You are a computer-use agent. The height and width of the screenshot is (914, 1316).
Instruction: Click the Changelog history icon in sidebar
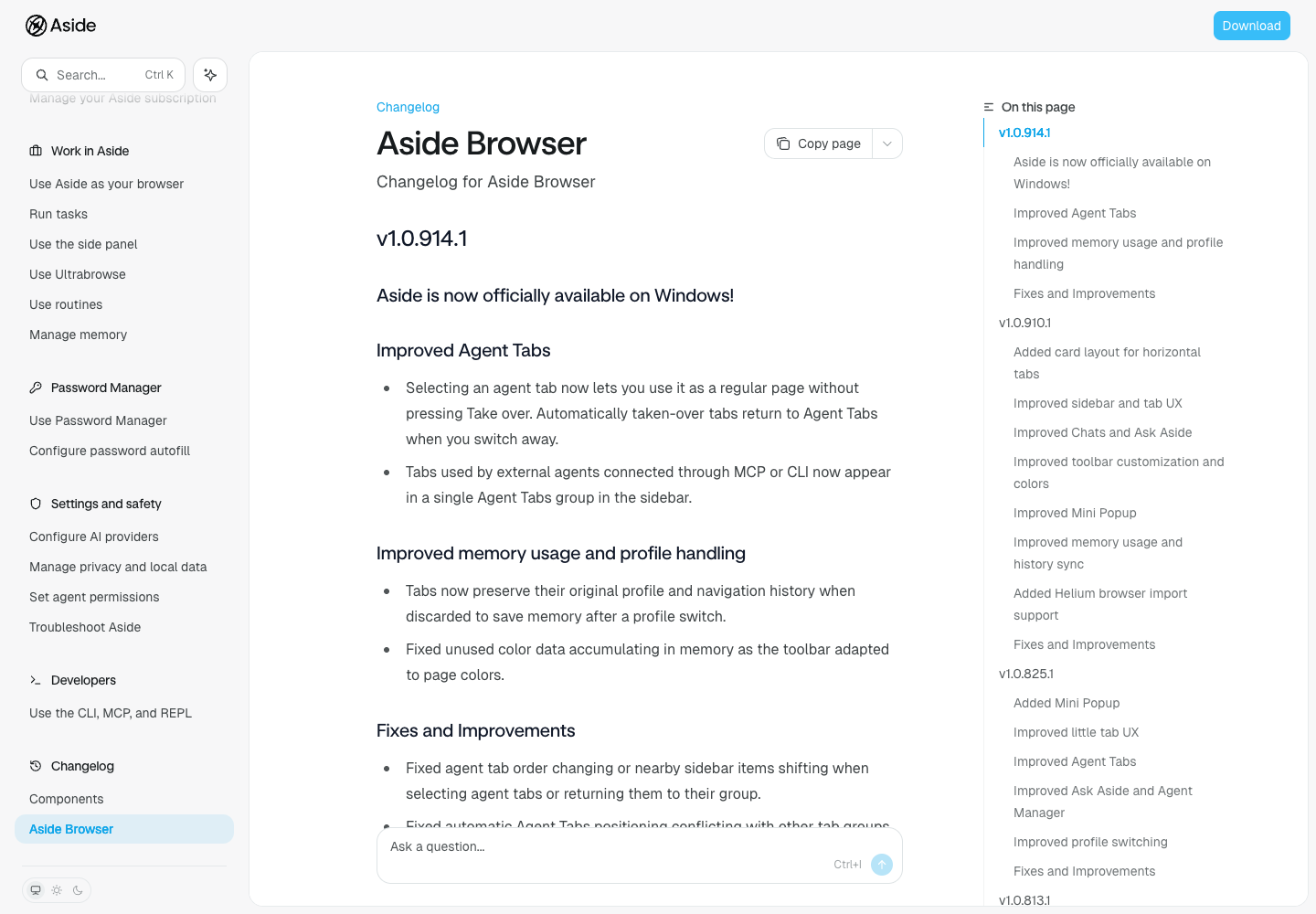point(36,766)
